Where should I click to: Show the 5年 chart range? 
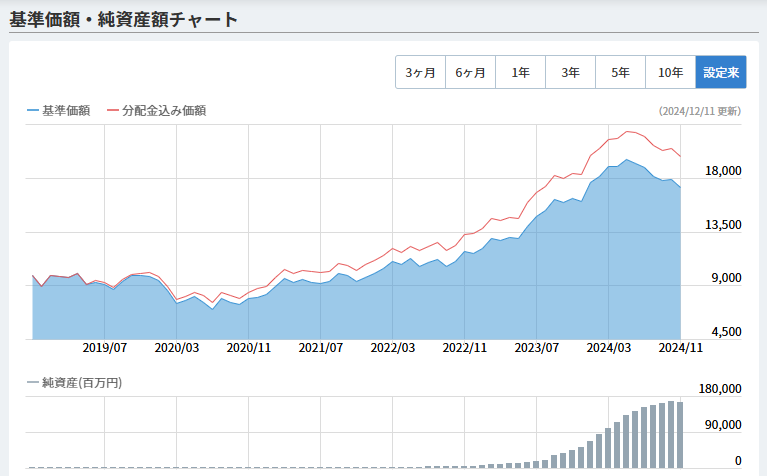click(620, 72)
